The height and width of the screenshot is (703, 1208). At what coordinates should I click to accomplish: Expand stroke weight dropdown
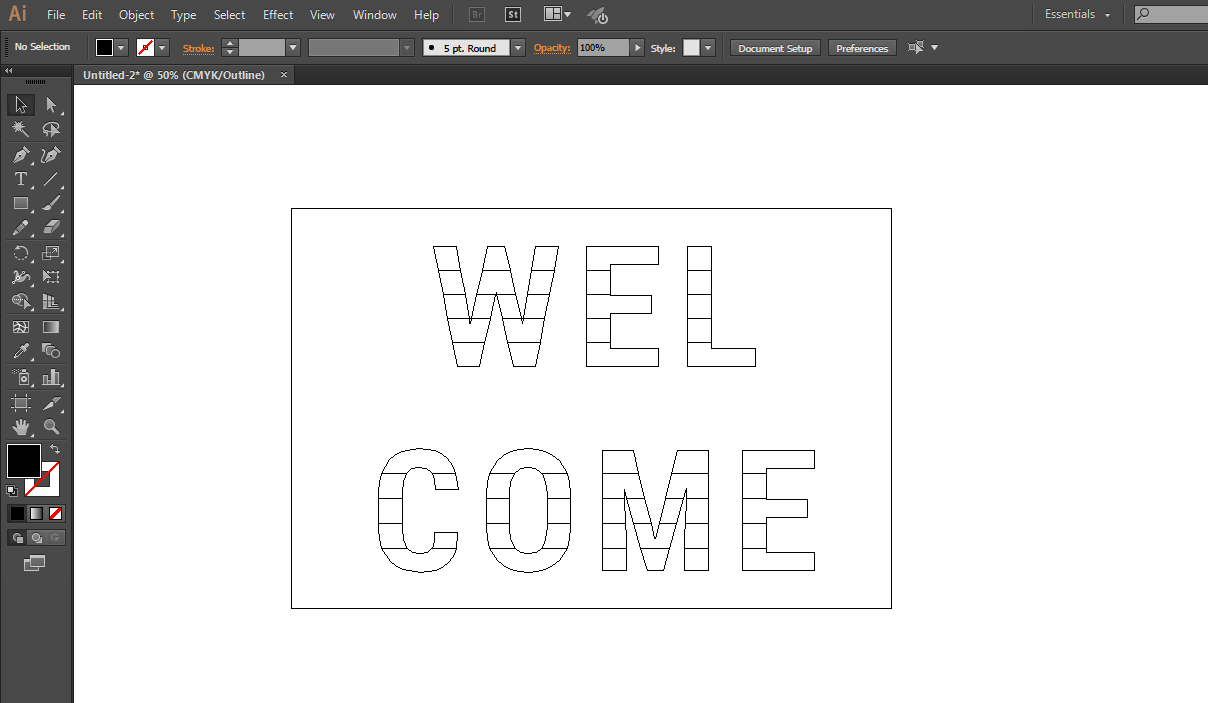(293, 48)
